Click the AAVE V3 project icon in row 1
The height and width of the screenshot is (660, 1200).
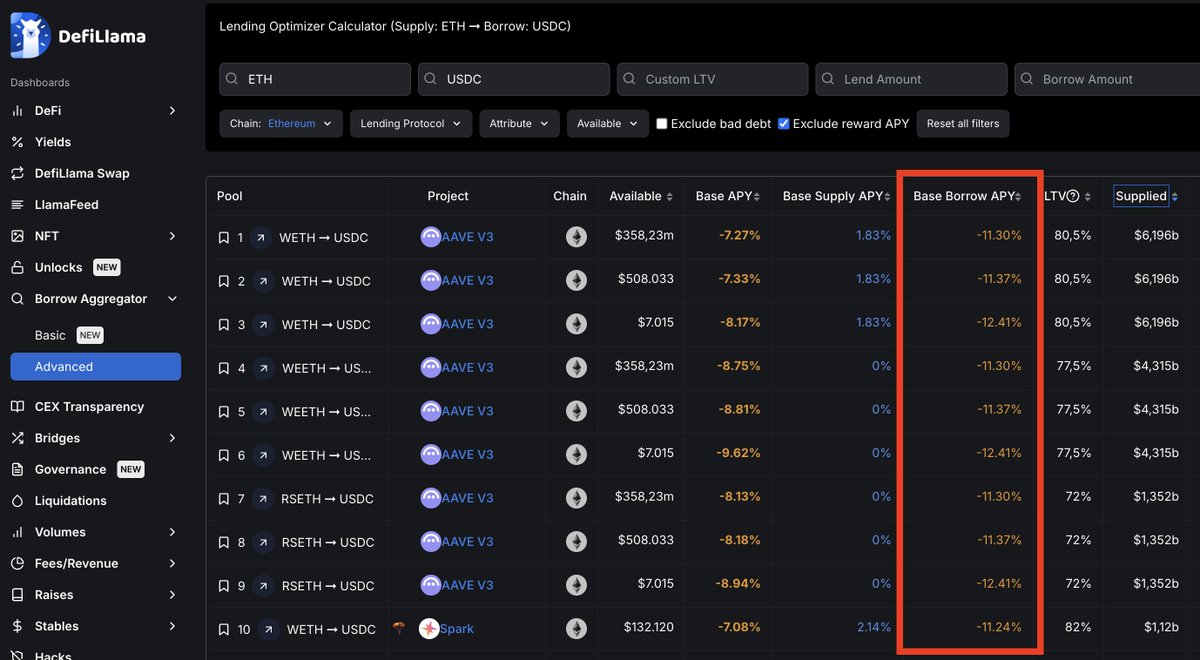(x=430, y=237)
